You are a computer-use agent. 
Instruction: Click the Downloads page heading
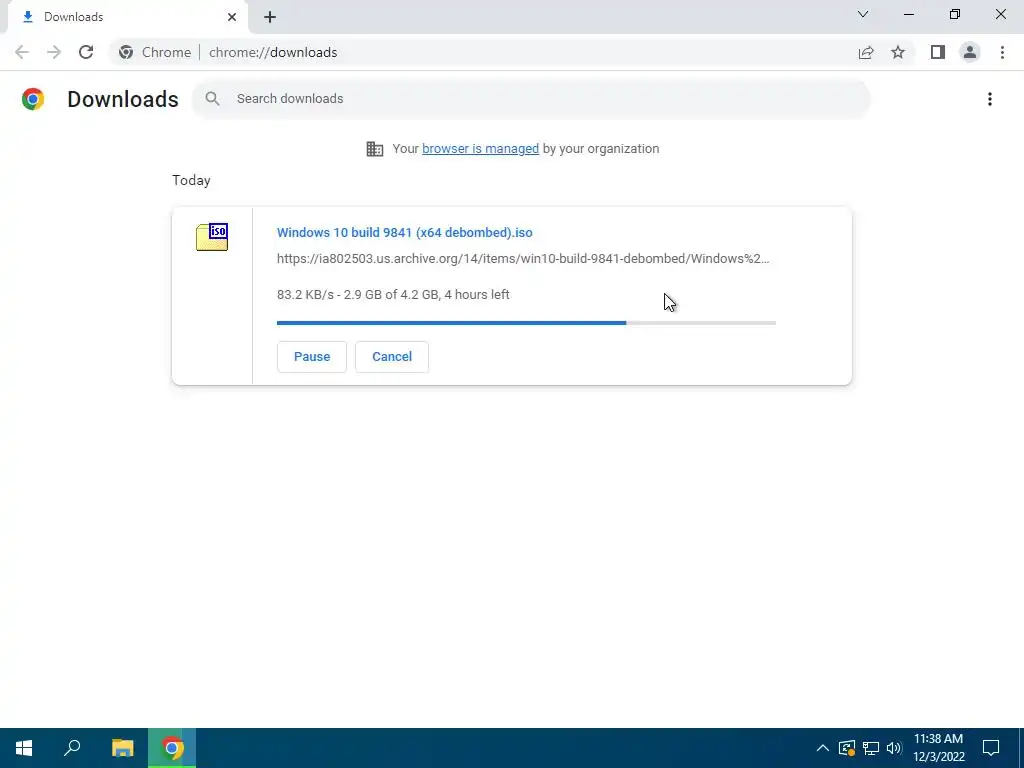pyautogui.click(x=123, y=99)
